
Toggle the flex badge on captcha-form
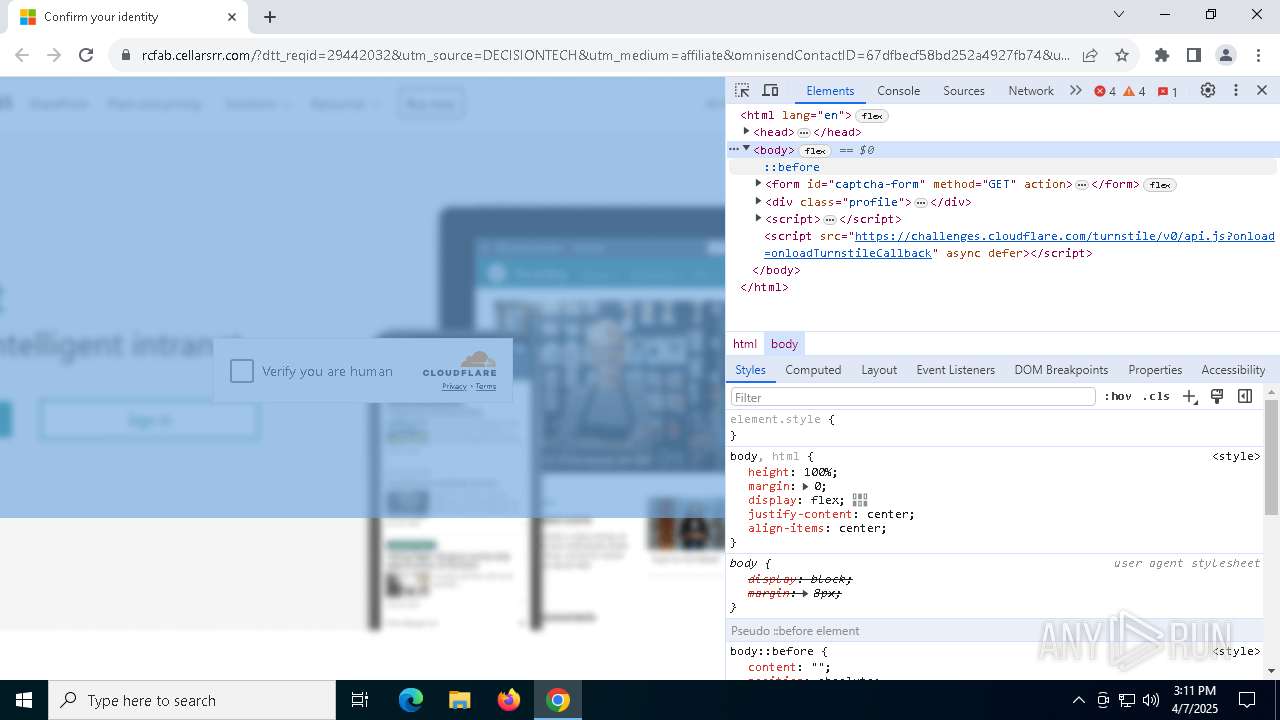click(1160, 185)
